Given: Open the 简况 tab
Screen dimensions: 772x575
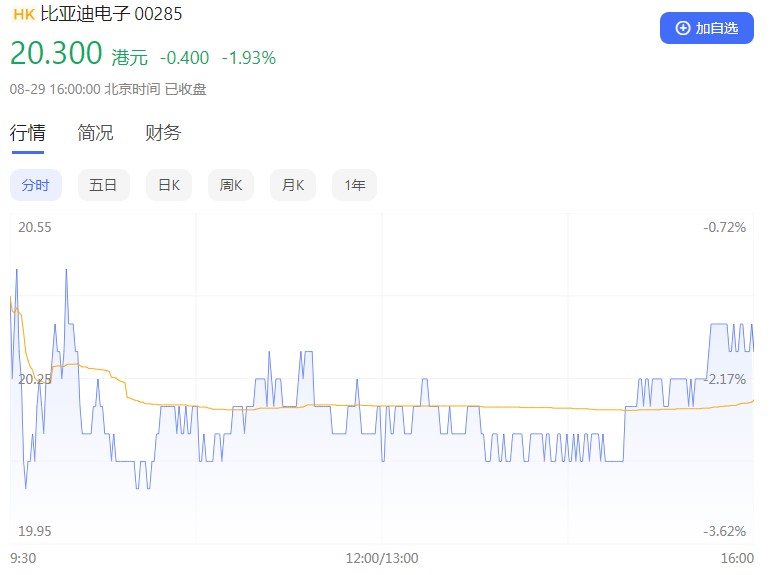Looking at the screenshot, I should 95,133.
